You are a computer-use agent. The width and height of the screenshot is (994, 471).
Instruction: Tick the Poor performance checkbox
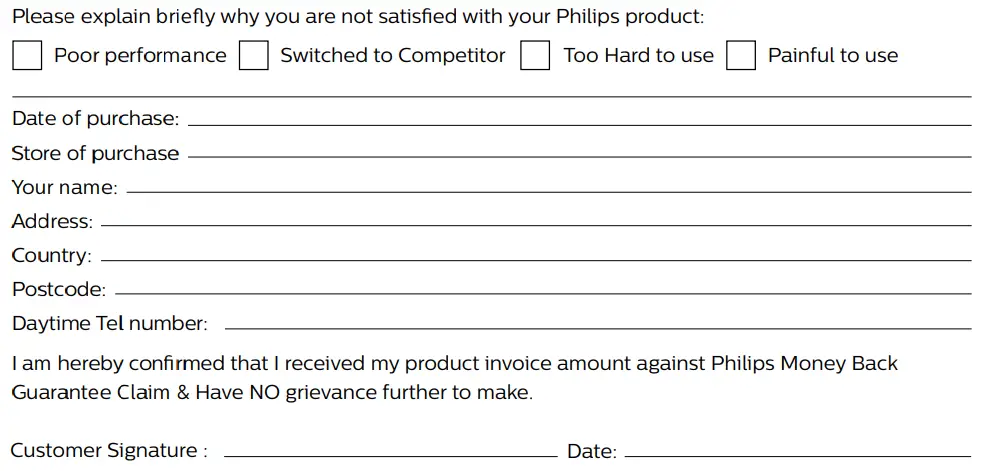(27, 55)
